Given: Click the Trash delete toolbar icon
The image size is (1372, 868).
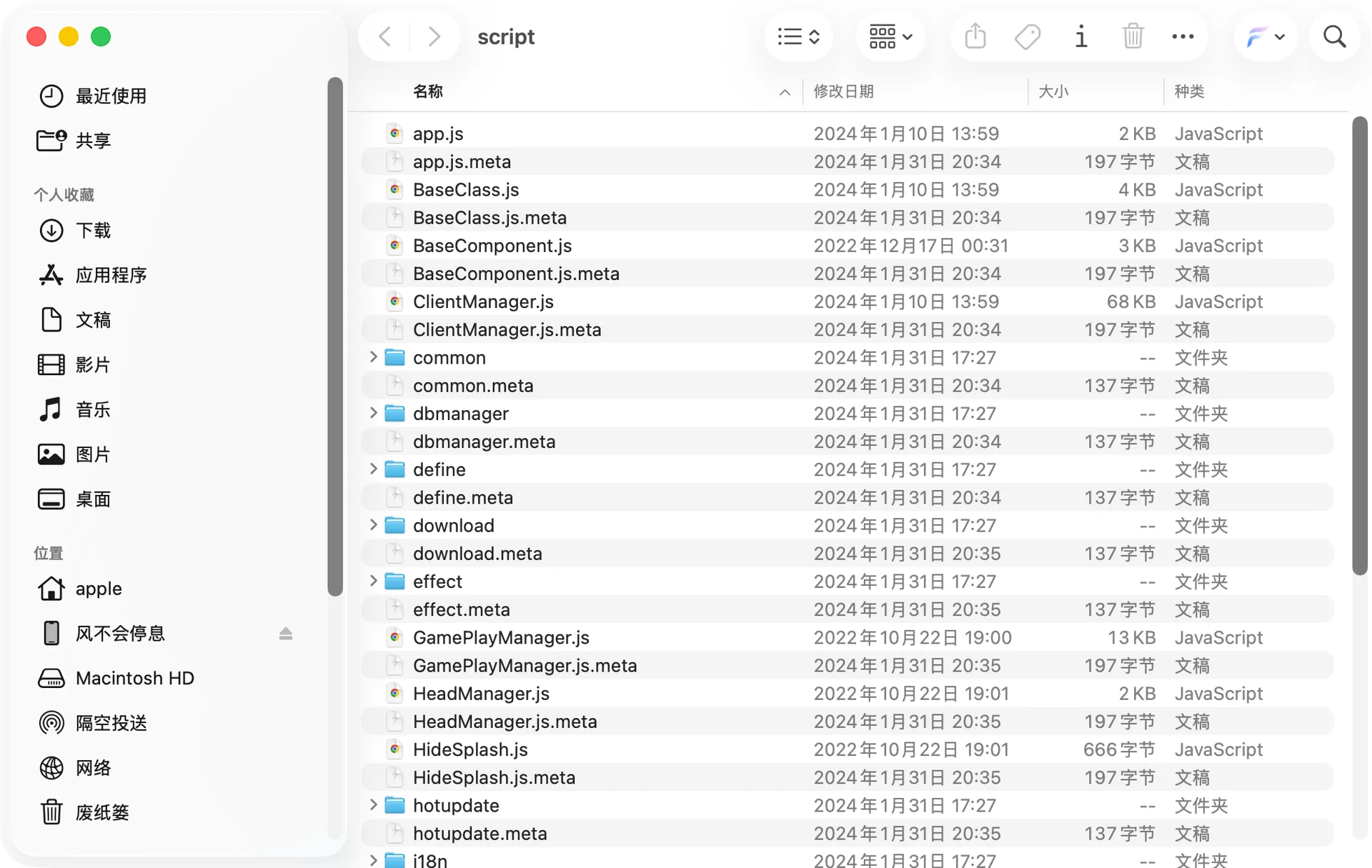Looking at the screenshot, I should pyautogui.click(x=1133, y=36).
